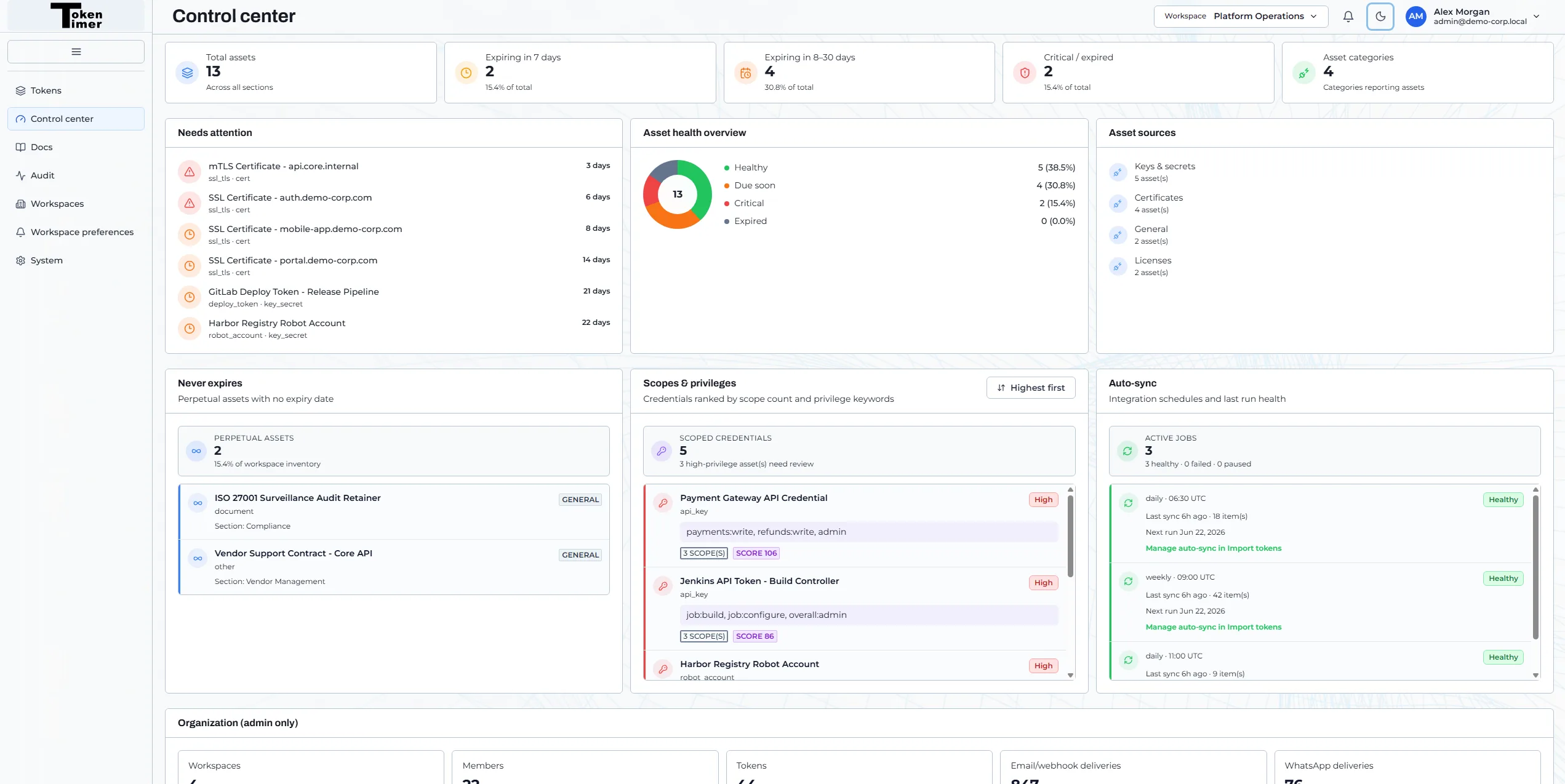The image size is (1565, 784).
Task: Click the Critical / expired shield icon
Action: [1025, 73]
